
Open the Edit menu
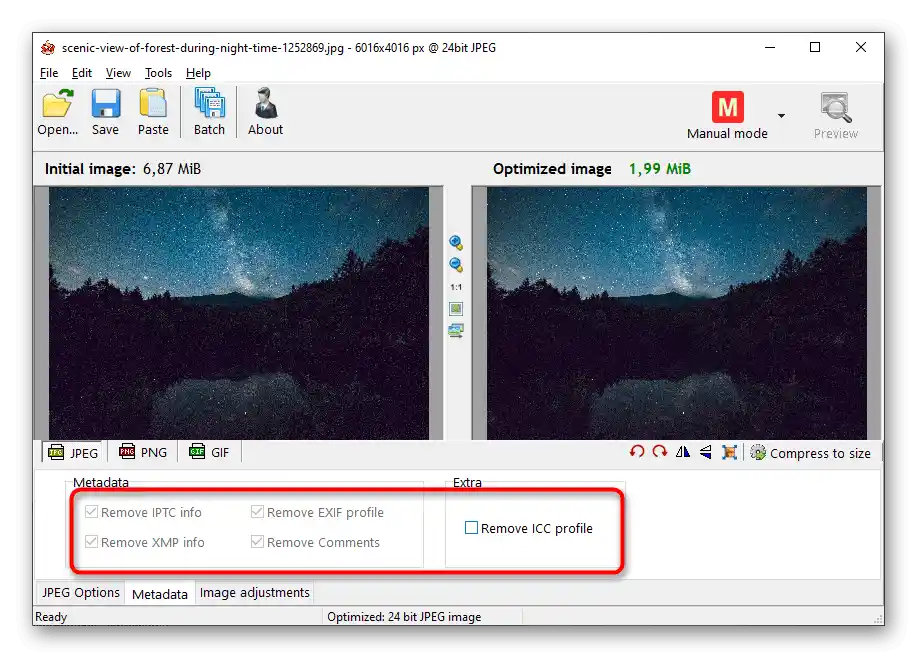pos(82,73)
